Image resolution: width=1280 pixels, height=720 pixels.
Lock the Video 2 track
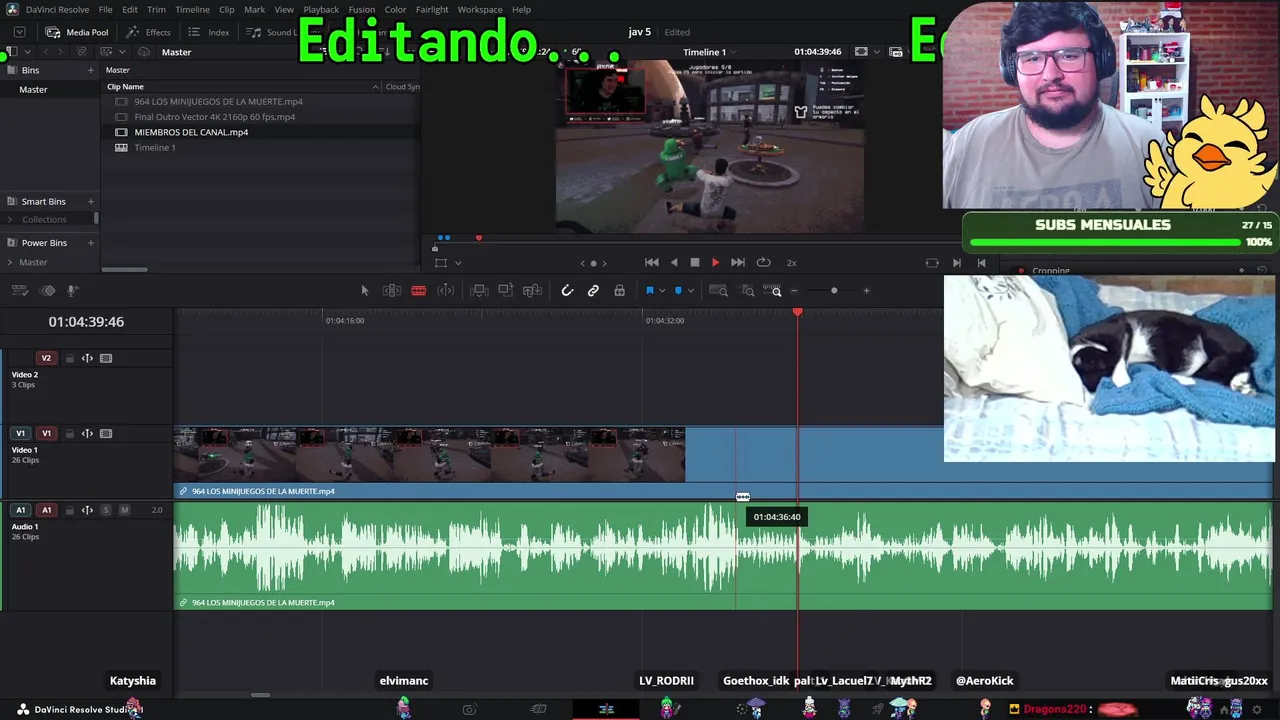pos(69,358)
